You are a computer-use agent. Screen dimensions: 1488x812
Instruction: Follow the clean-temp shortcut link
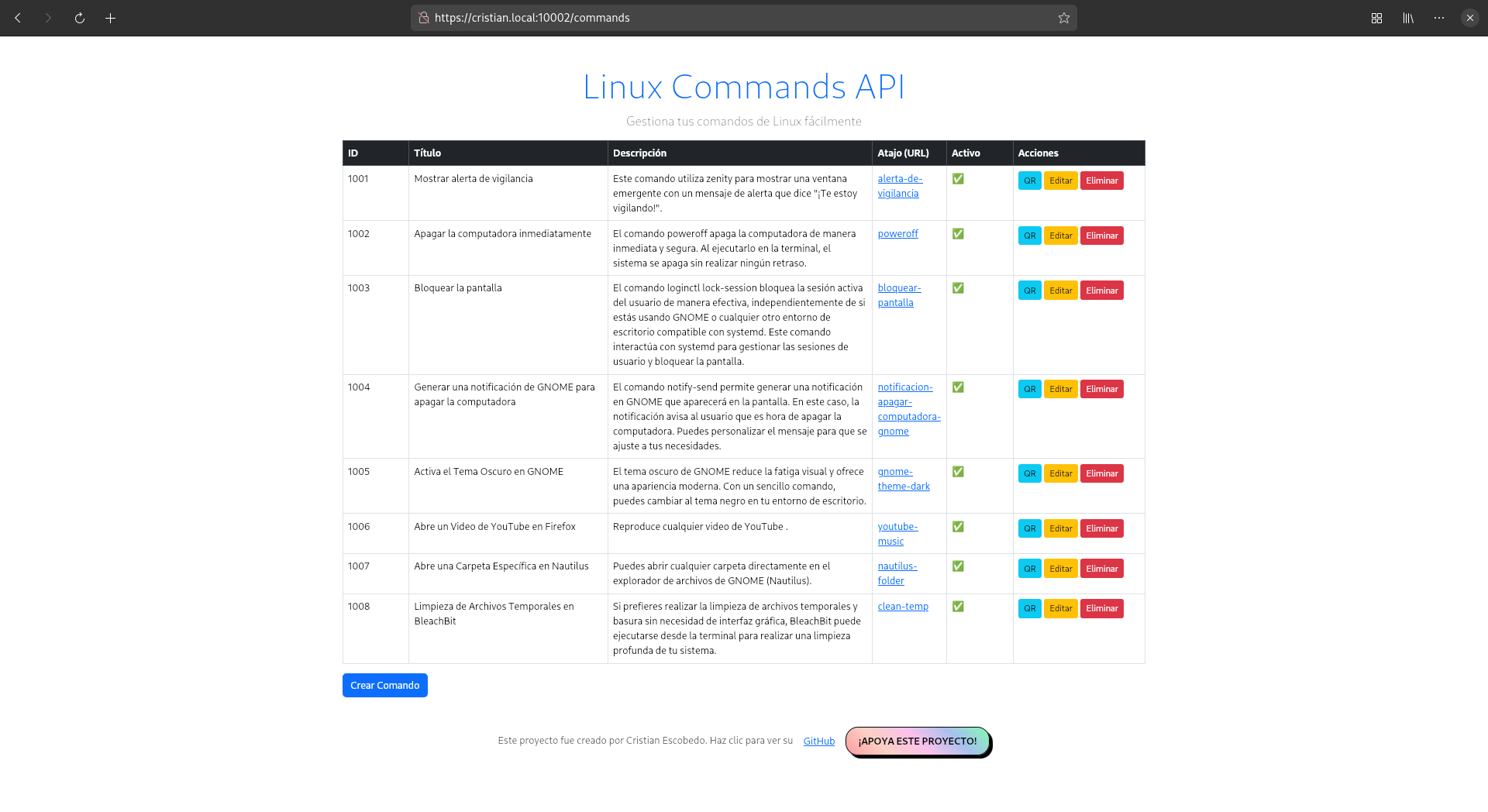tap(903, 607)
